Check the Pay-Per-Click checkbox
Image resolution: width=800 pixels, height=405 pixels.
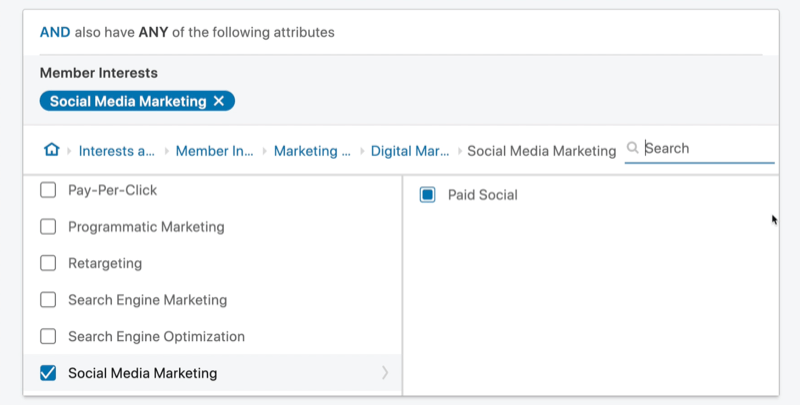[48, 190]
